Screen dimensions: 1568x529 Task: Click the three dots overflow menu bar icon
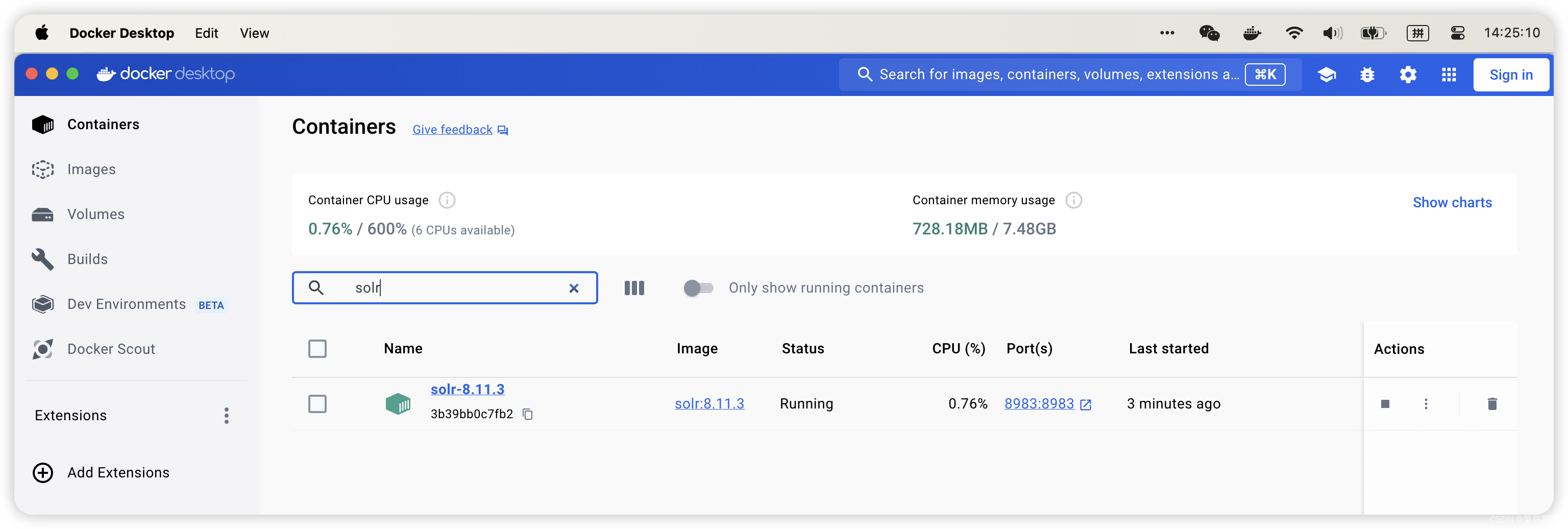click(x=1167, y=33)
